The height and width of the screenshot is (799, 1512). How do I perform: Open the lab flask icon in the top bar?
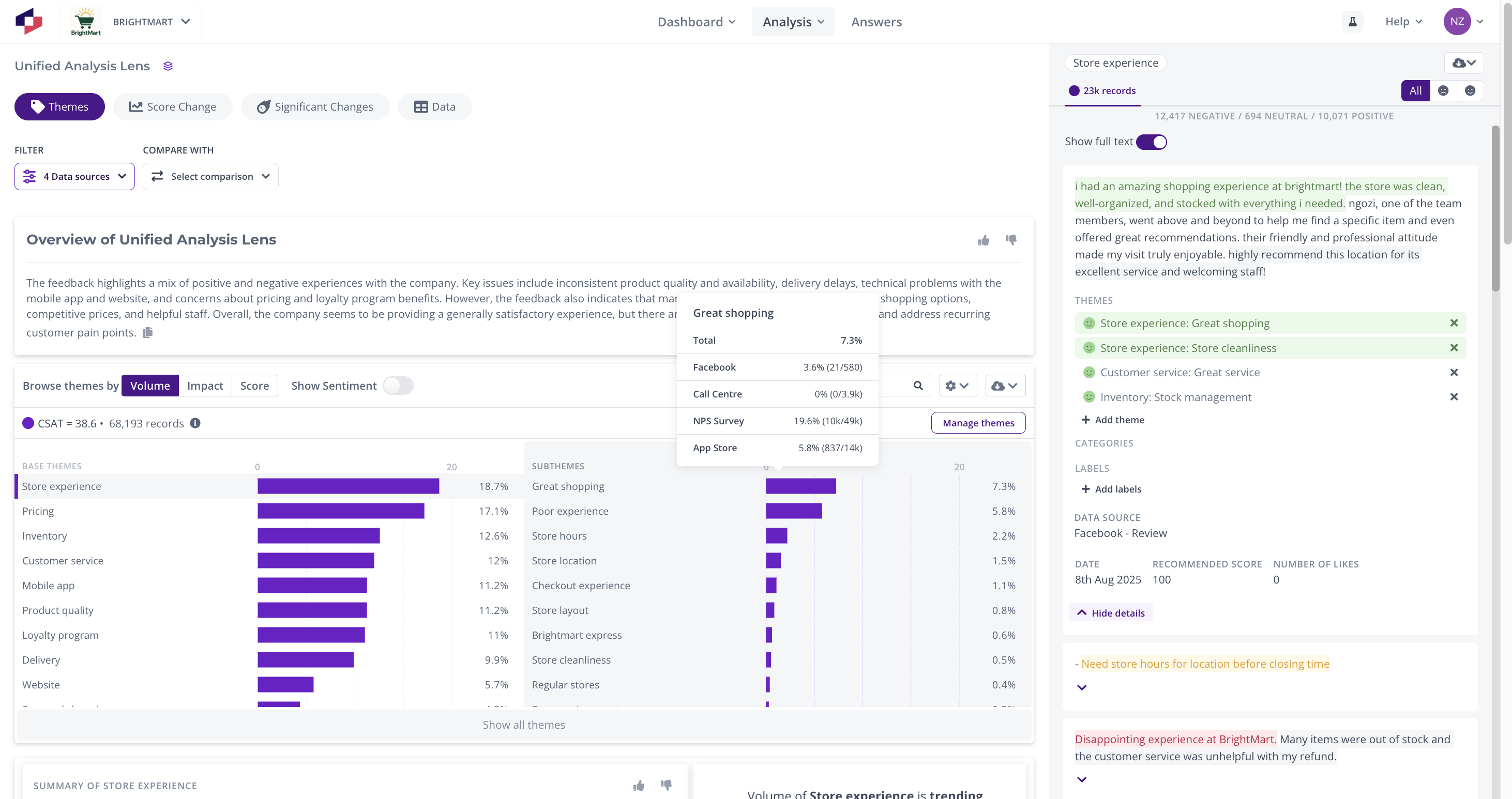tap(1352, 22)
